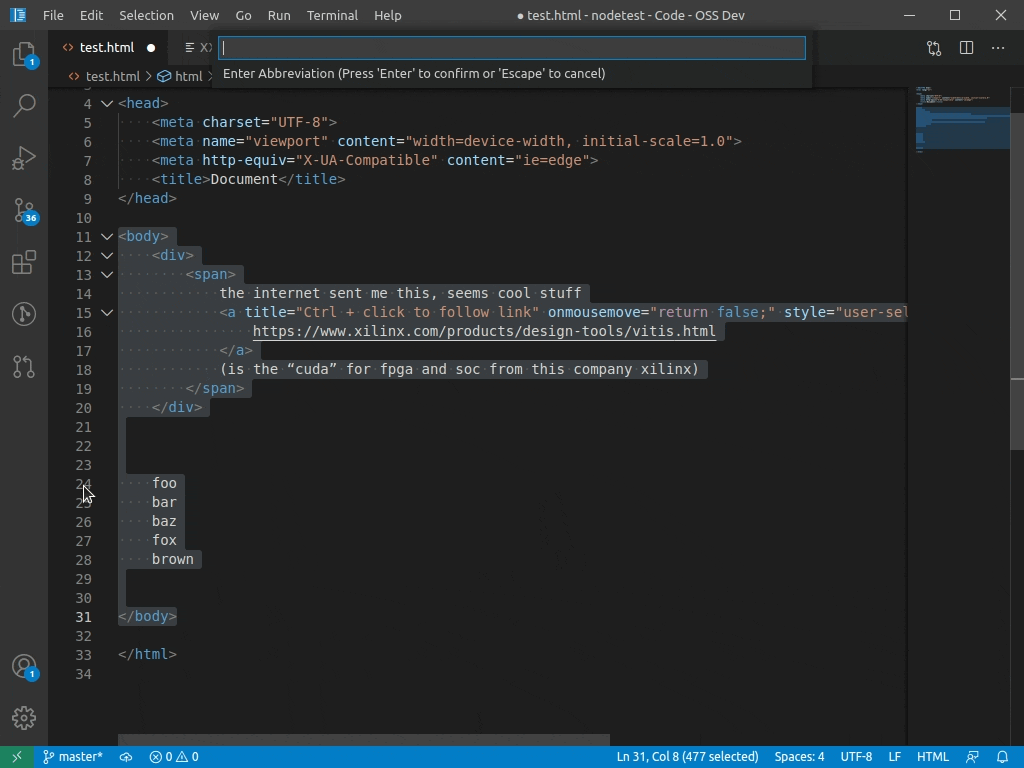Click the word brown on line 28

173,559
